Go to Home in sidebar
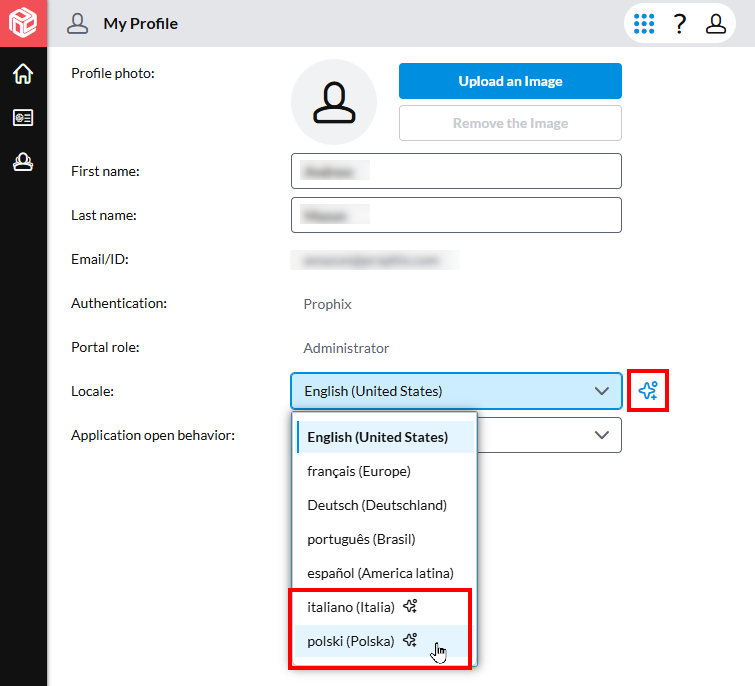Image resolution: width=755 pixels, height=686 pixels. pyautogui.click(x=23, y=74)
